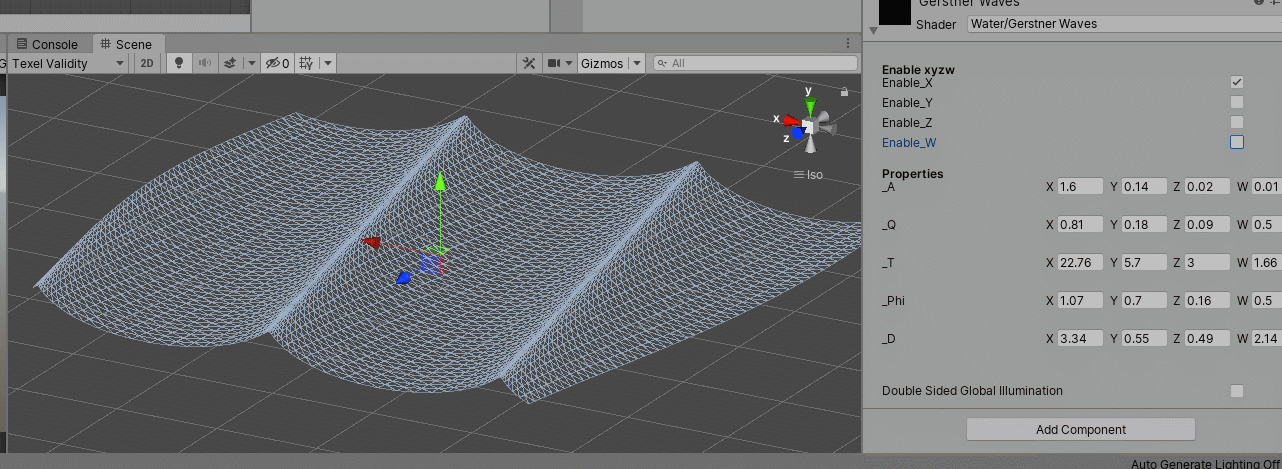
Task: Edit the _D X value 3.34
Action: click(1080, 338)
